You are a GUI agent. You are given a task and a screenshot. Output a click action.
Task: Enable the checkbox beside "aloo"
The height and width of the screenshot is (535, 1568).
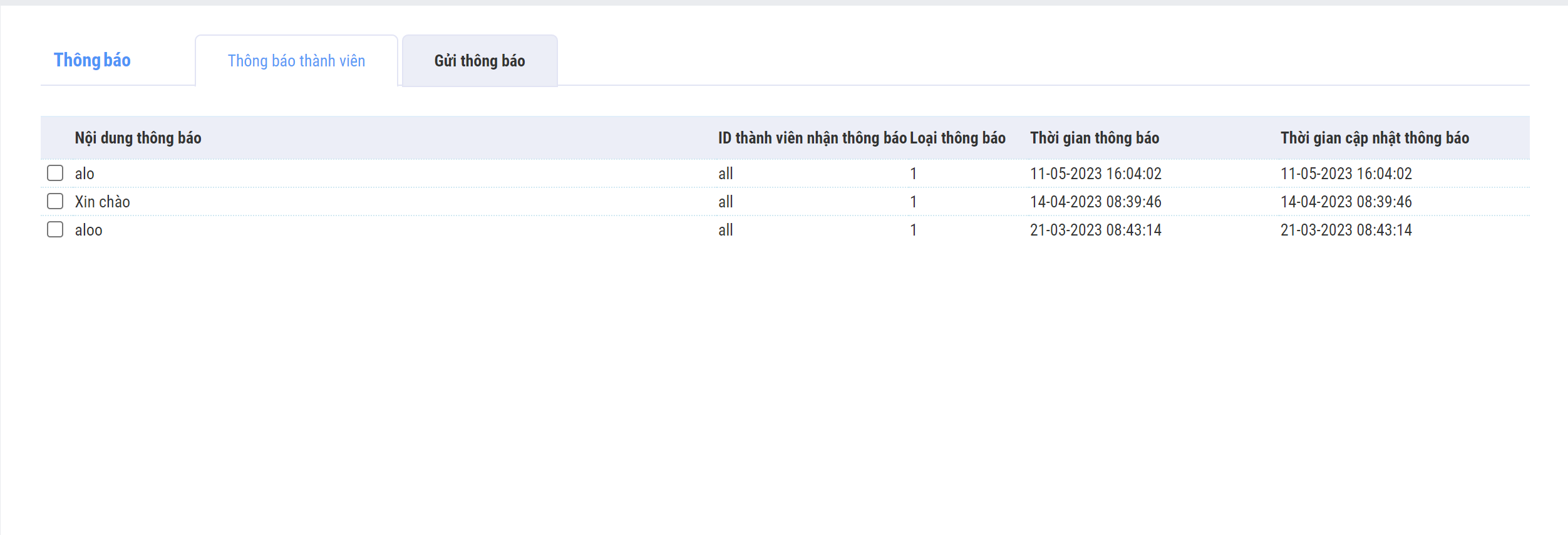pos(55,229)
